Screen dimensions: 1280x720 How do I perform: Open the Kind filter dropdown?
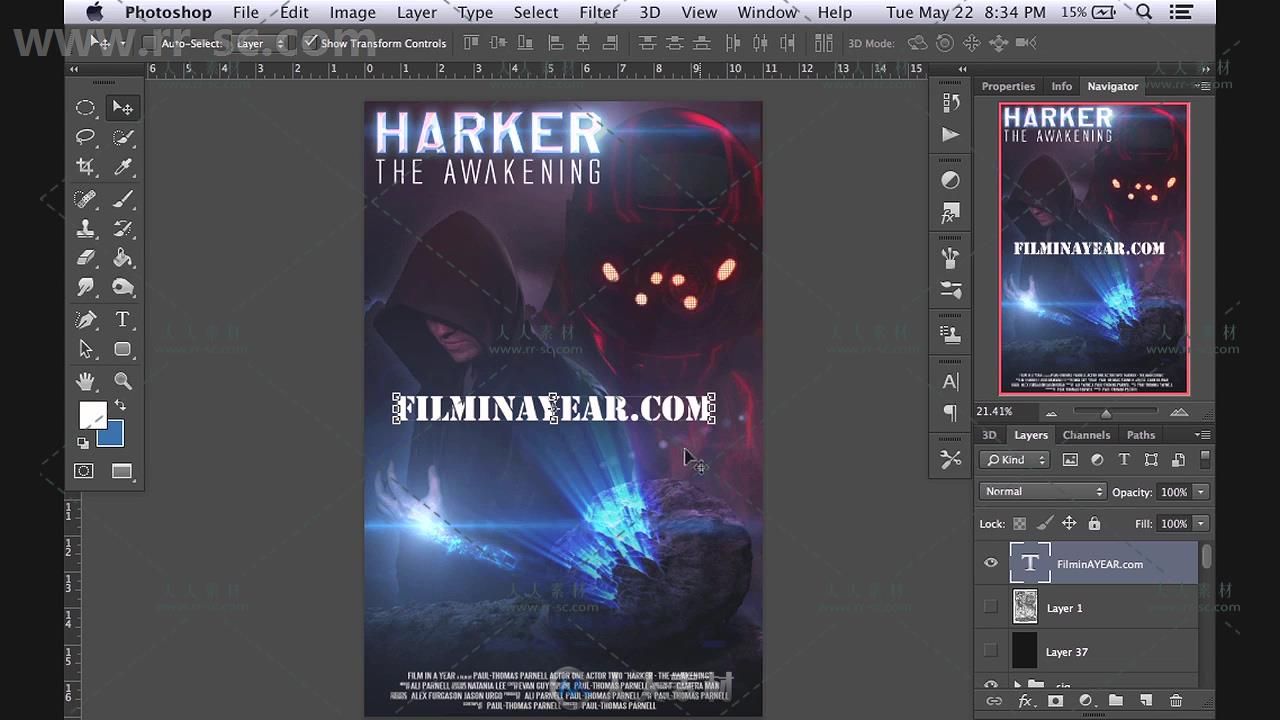click(x=1015, y=460)
